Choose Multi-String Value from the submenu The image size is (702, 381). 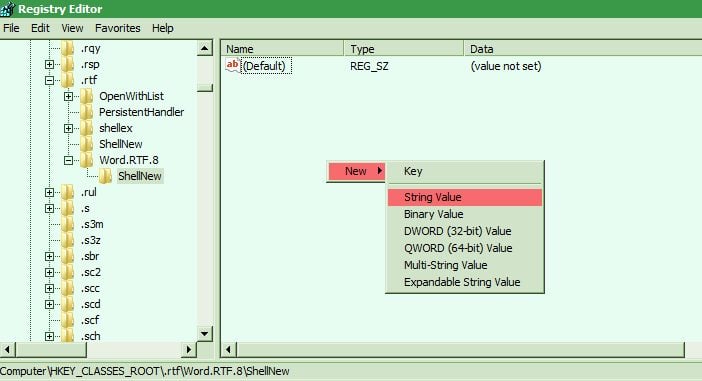pos(465,265)
